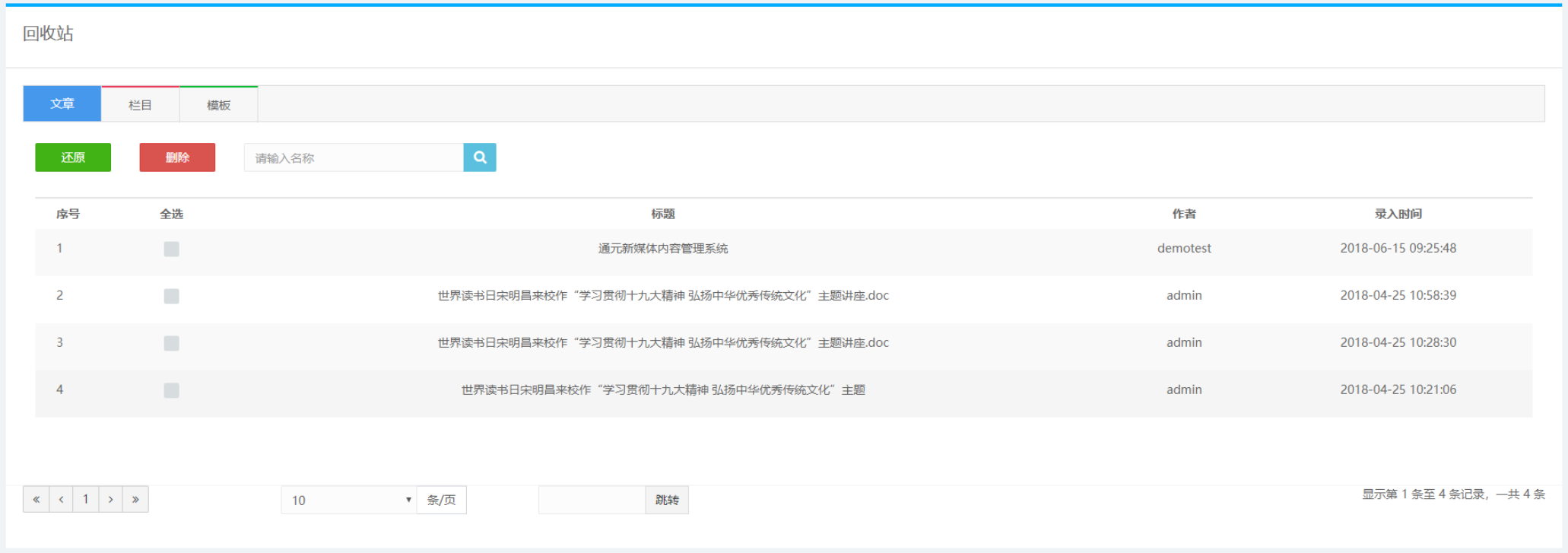Go to first page using double-left arrow
This screenshot has width=1568, height=553.
pos(36,500)
